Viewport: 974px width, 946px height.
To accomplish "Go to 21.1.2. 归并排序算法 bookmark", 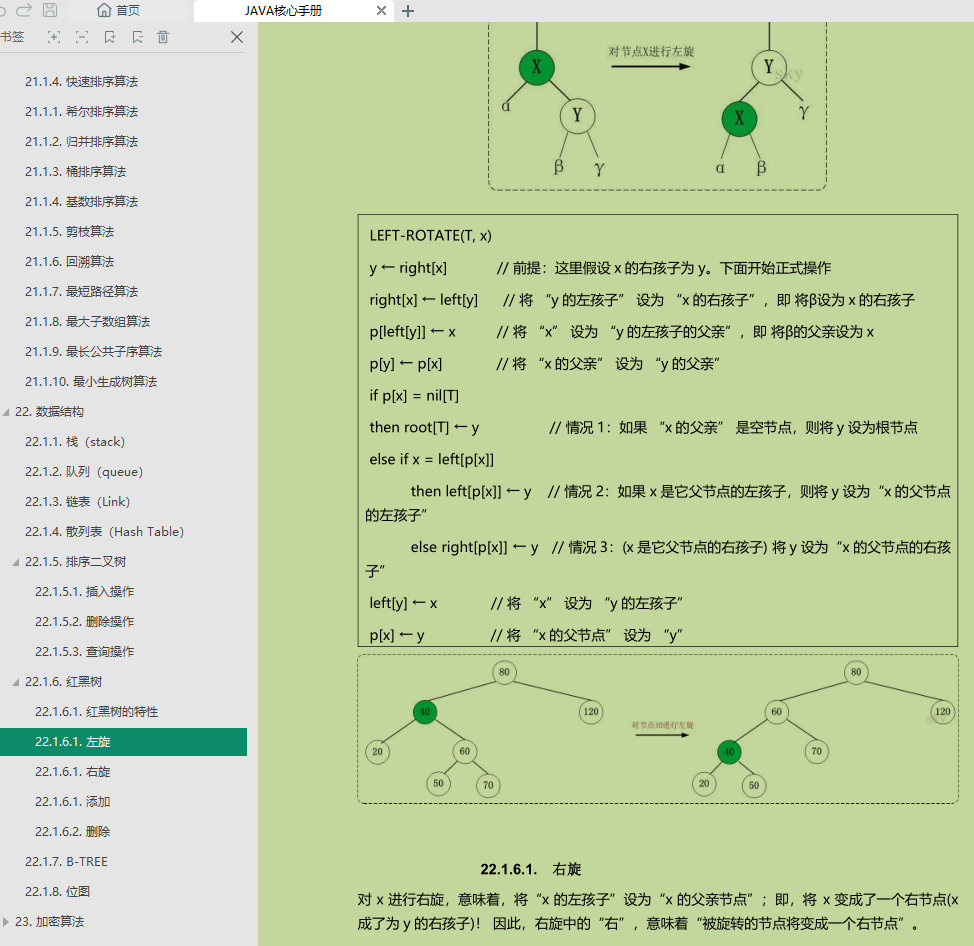I will coord(81,142).
